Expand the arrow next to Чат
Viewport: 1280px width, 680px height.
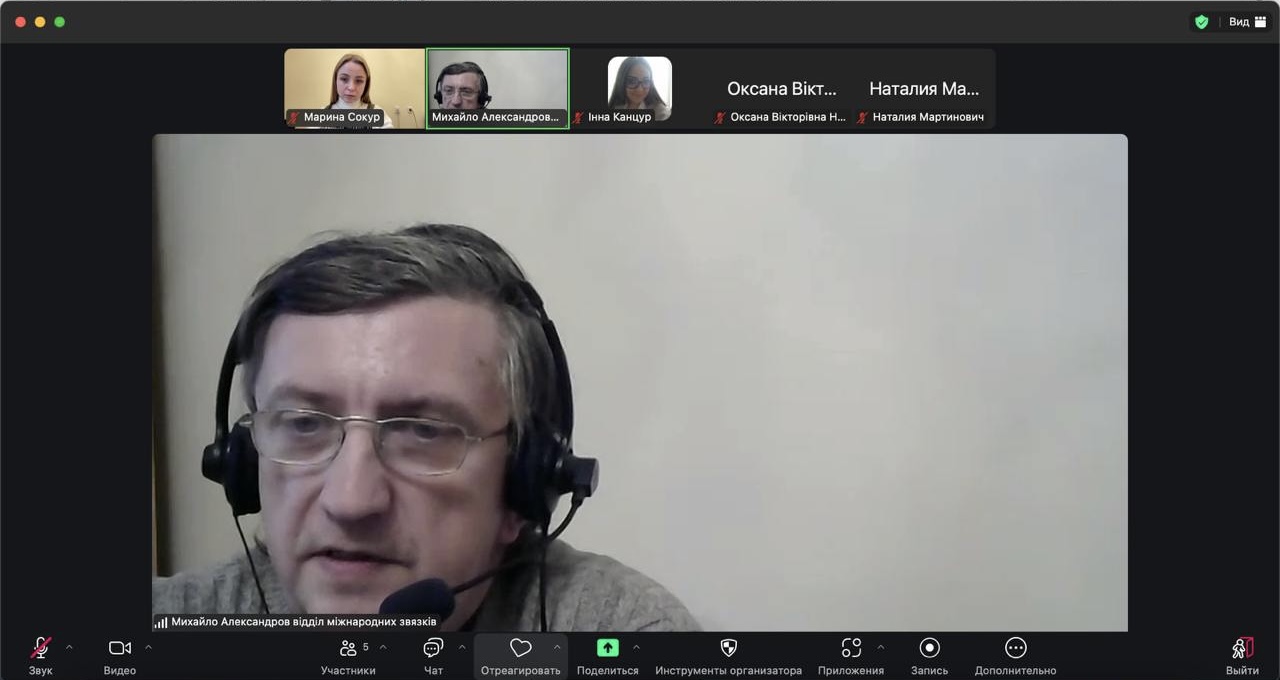pyautogui.click(x=462, y=647)
